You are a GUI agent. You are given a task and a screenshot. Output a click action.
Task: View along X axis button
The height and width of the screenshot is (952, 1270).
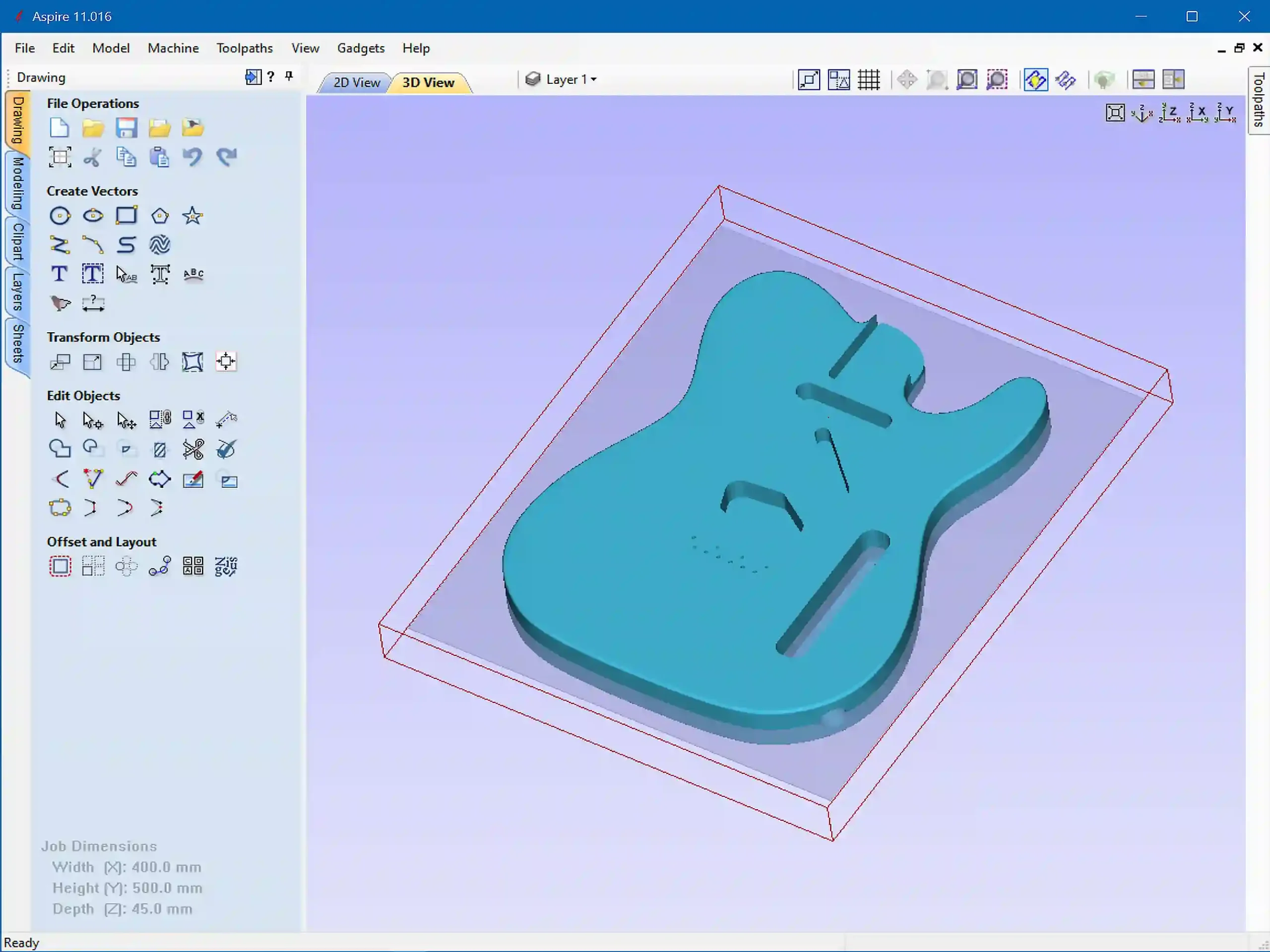(x=1197, y=113)
